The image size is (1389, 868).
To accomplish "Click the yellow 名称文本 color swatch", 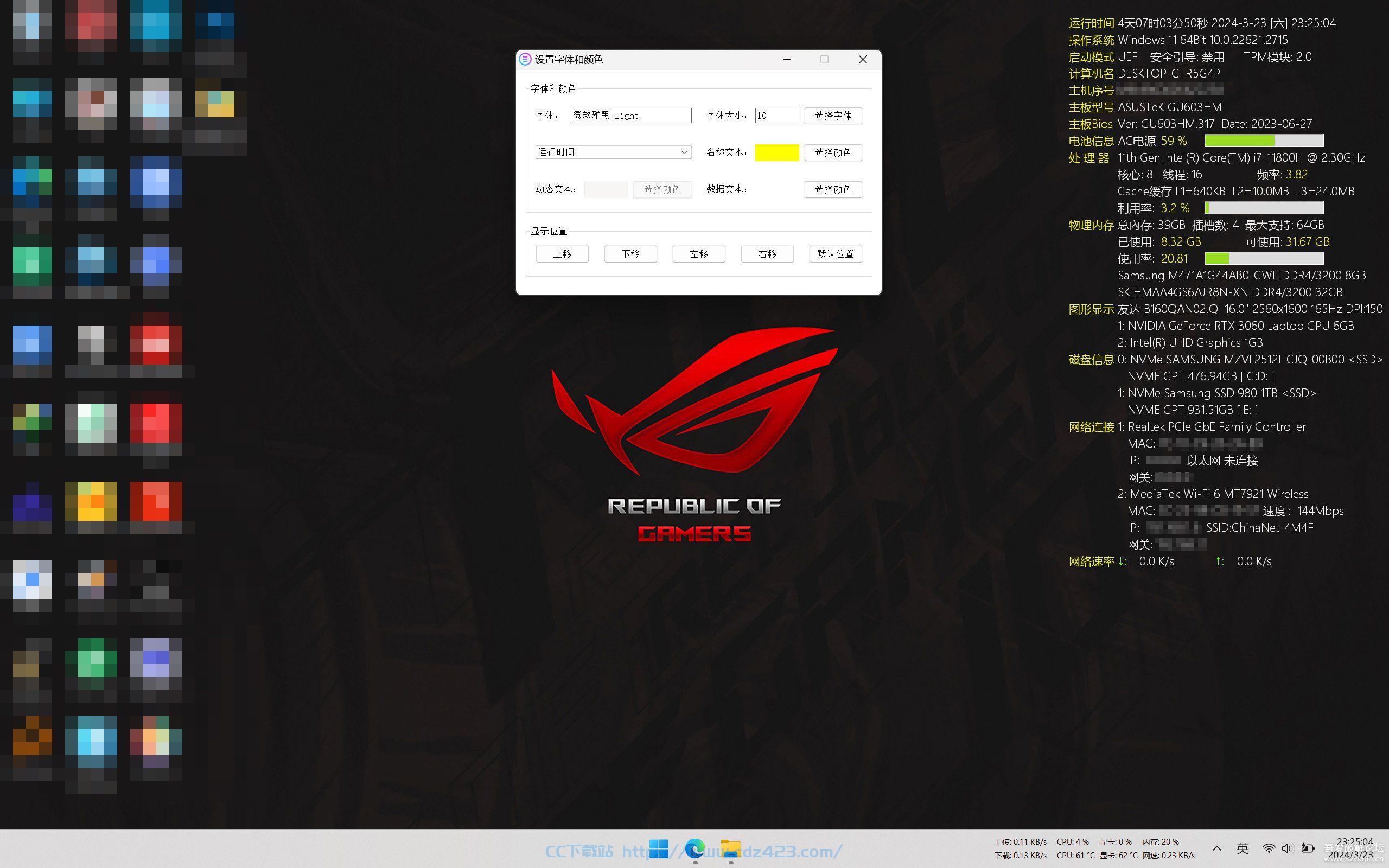I will coord(776,152).
